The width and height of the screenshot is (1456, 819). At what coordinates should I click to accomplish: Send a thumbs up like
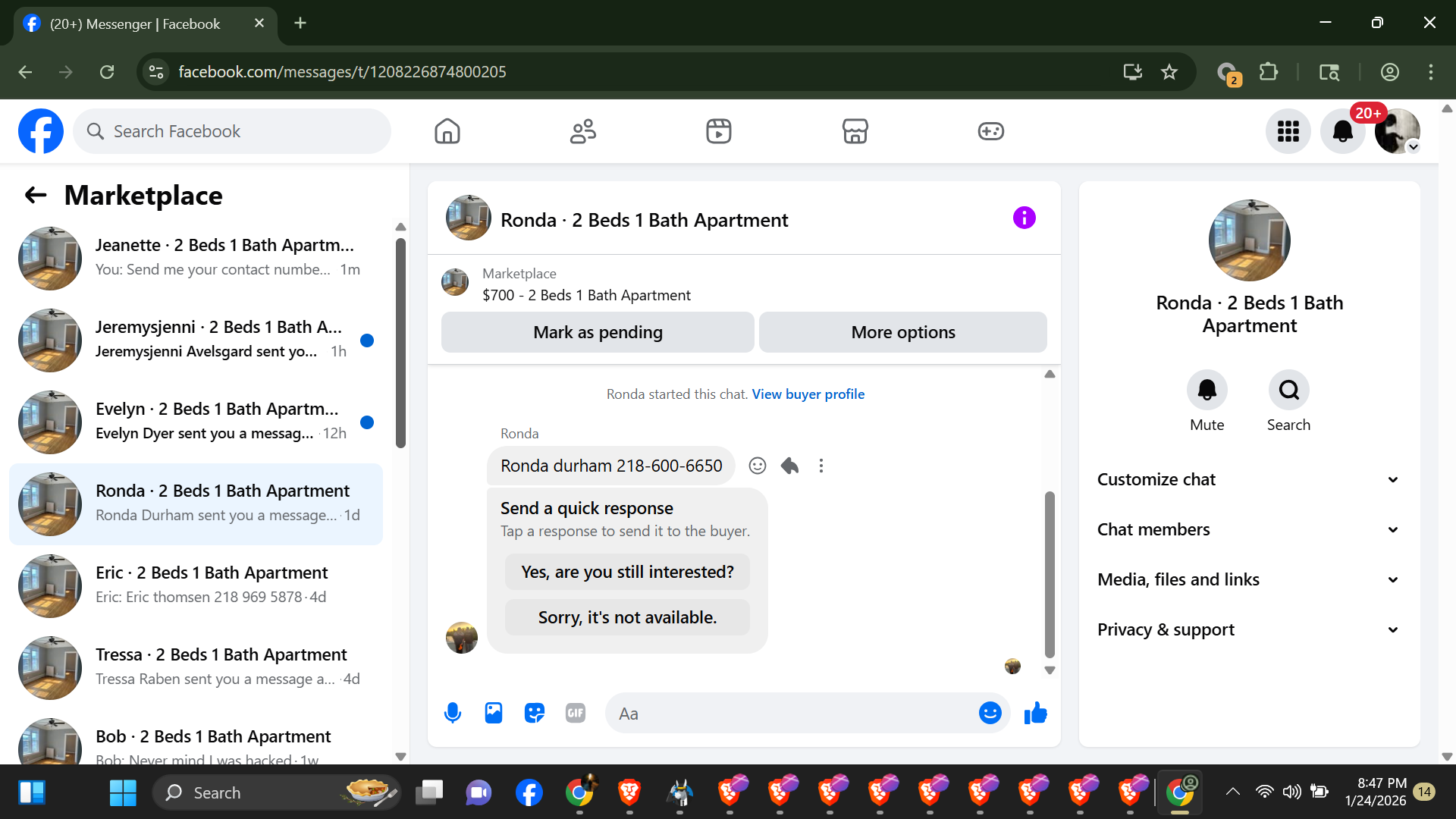click(1035, 713)
